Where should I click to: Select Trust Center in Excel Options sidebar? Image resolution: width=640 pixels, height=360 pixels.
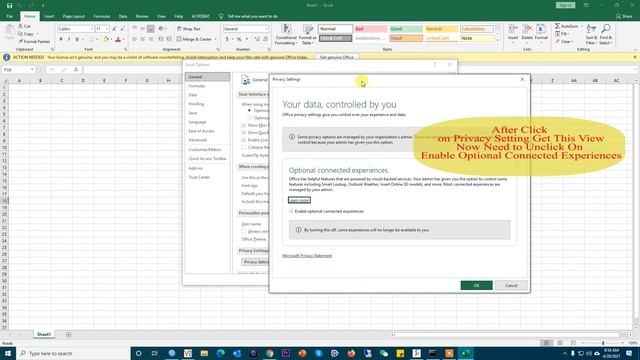[x=199, y=177]
